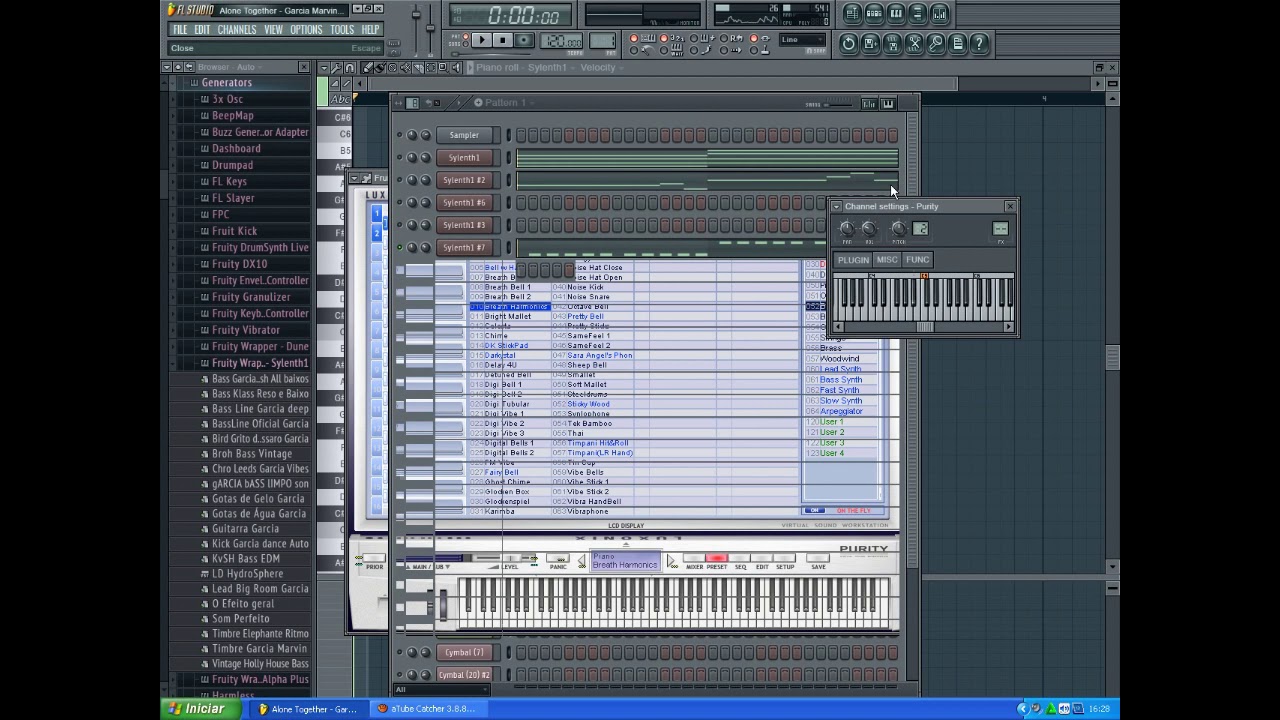
Task: Click the graph editor icon in Pattern window
Action: pyautogui.click(x=869, y=103)
